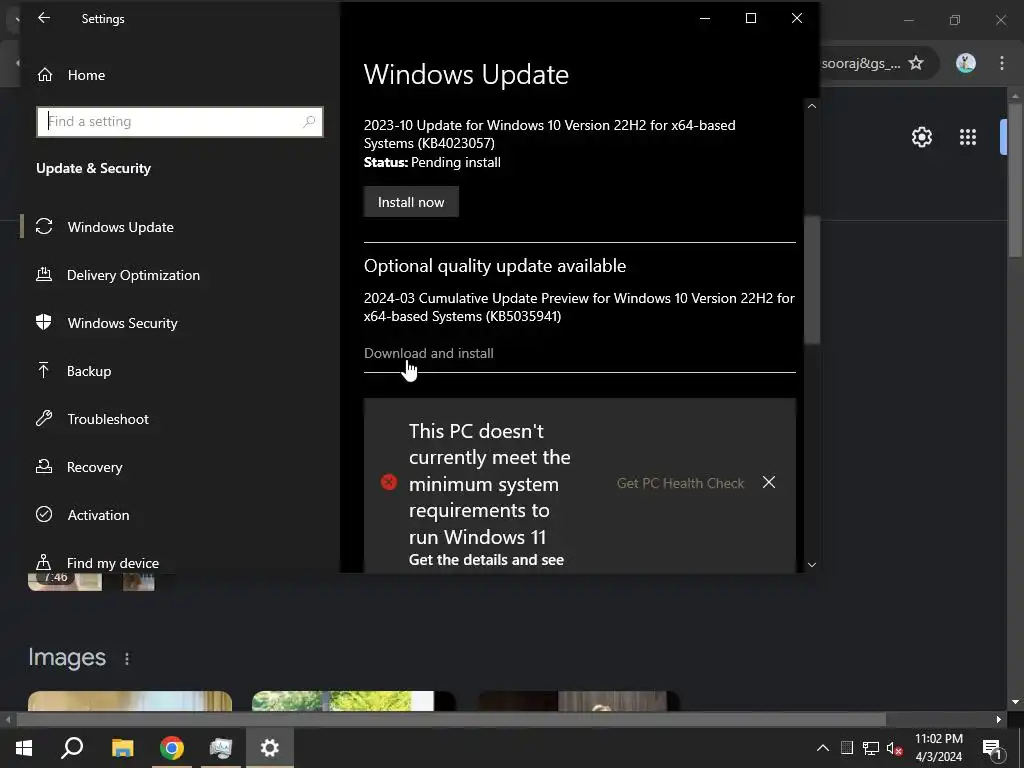Maximize the Settings window
The height and width of the screenshot is (768, 1024).
(x=751, y=18)
